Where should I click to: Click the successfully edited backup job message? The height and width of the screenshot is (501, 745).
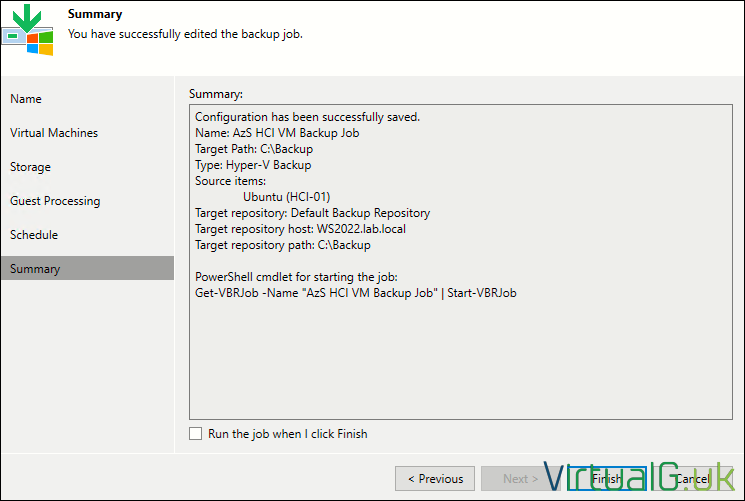(x=185, y=34)
